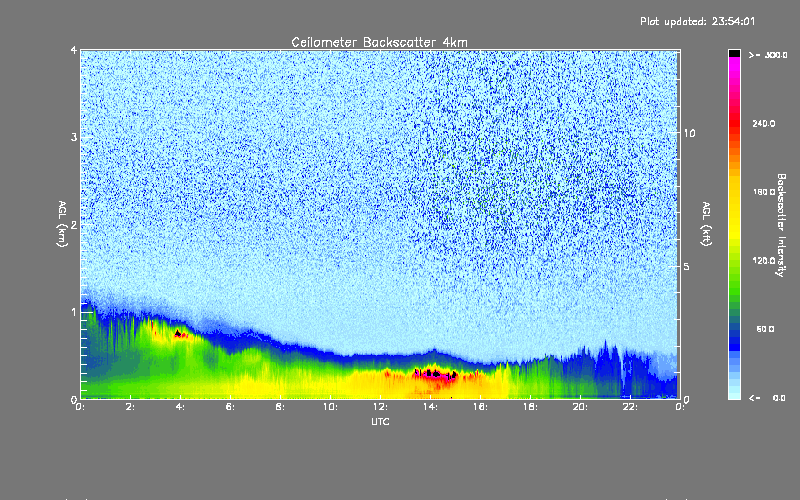Click the 'UTC' x-axis label
Viewport: 800px width, 500px height.
380,421
